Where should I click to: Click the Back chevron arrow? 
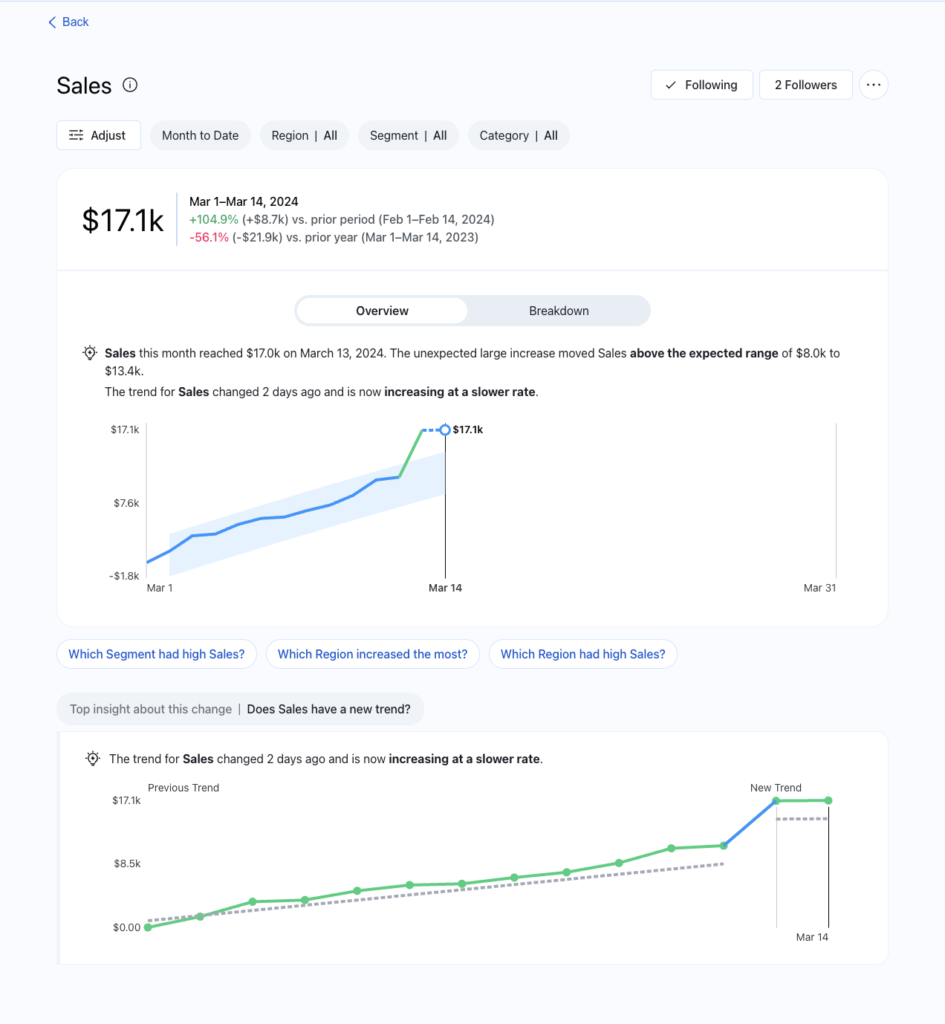(52, 22)
